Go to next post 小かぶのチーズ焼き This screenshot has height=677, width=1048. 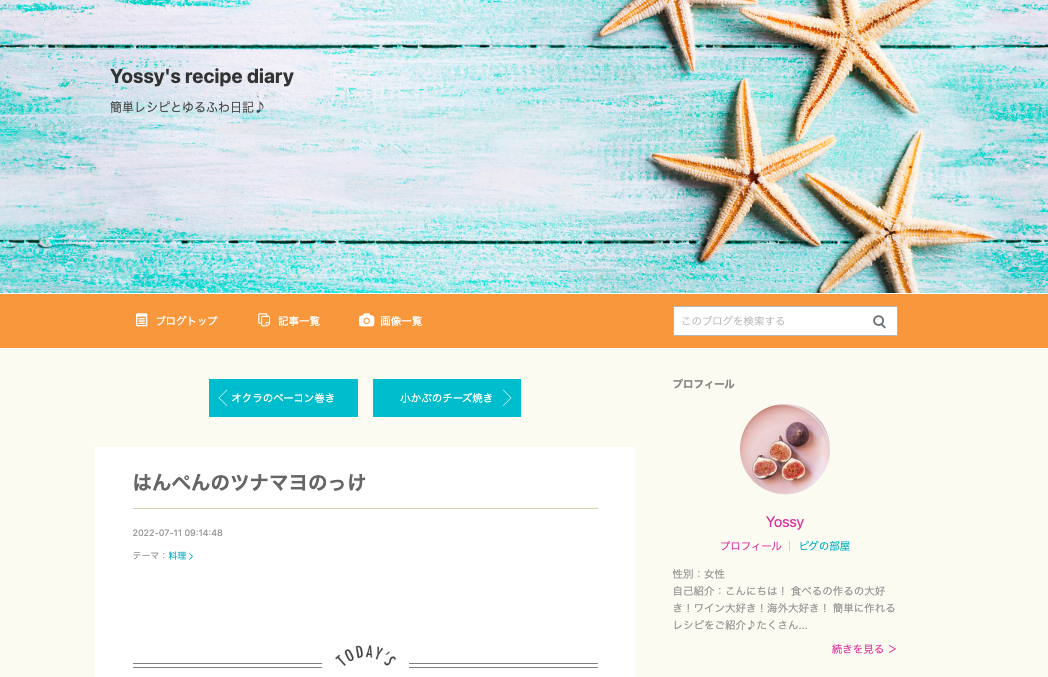tap(446, 398)
